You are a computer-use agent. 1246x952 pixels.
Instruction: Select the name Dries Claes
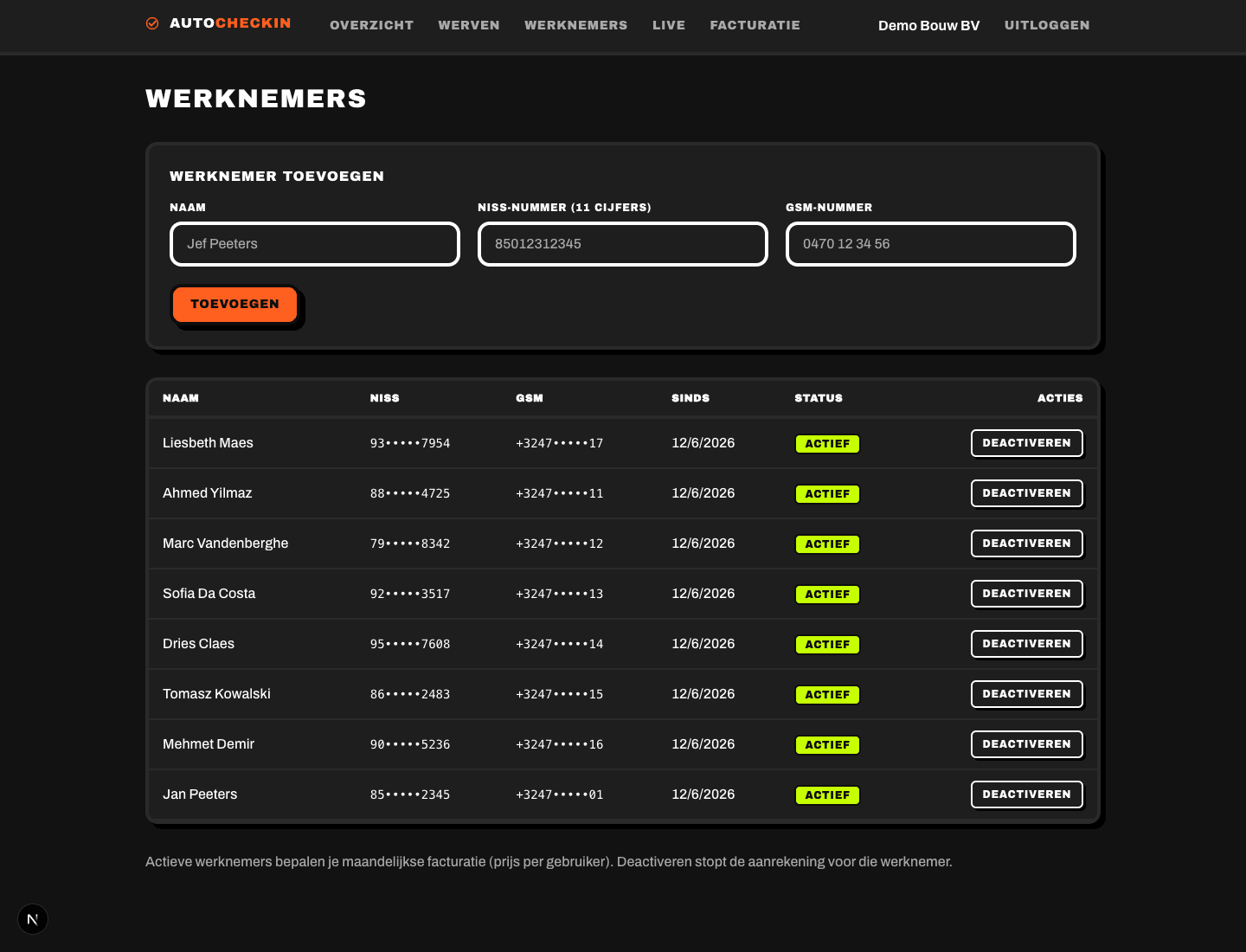point(199,644)
